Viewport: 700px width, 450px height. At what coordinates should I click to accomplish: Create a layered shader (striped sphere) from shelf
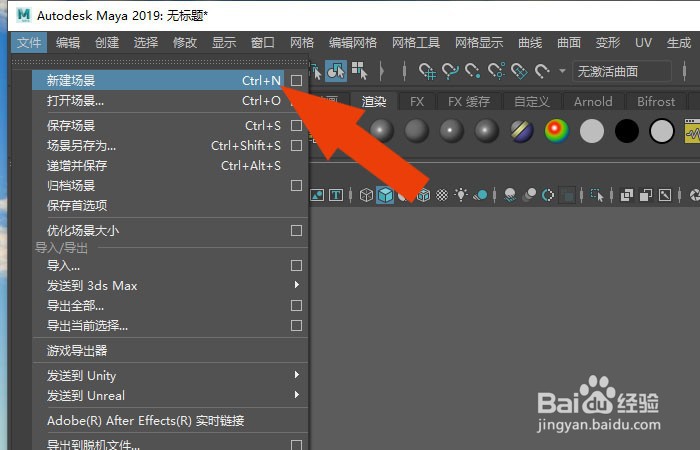pos(521,131)
